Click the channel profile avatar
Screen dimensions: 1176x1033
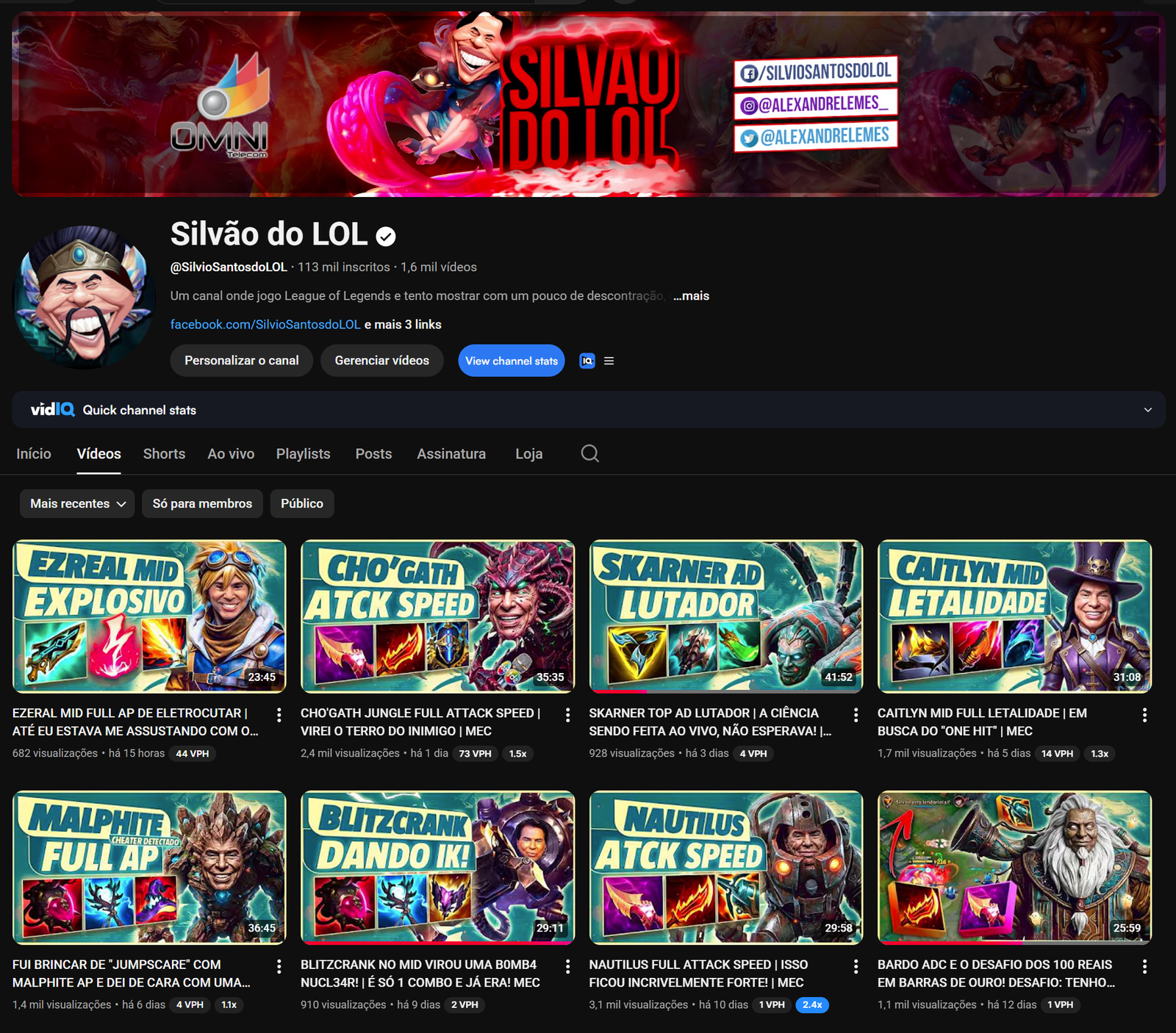tap(85, 297)
